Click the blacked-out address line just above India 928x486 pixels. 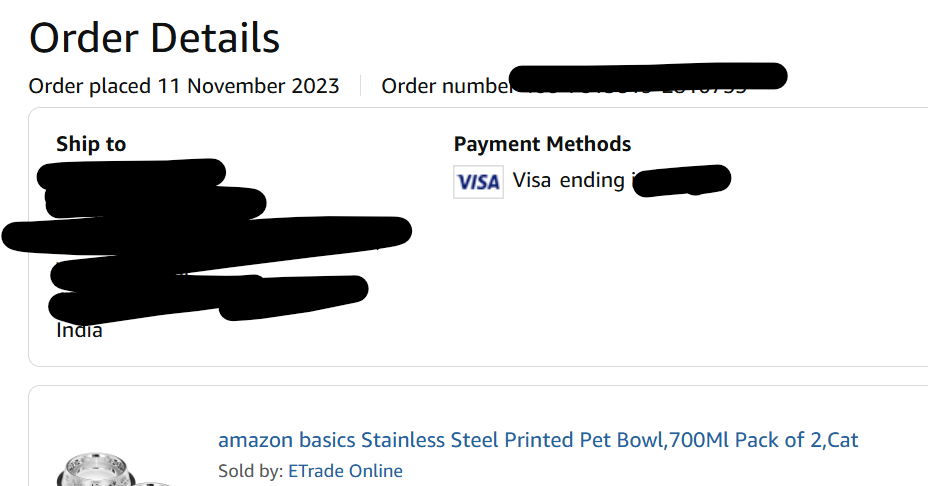tap(207, 298)
